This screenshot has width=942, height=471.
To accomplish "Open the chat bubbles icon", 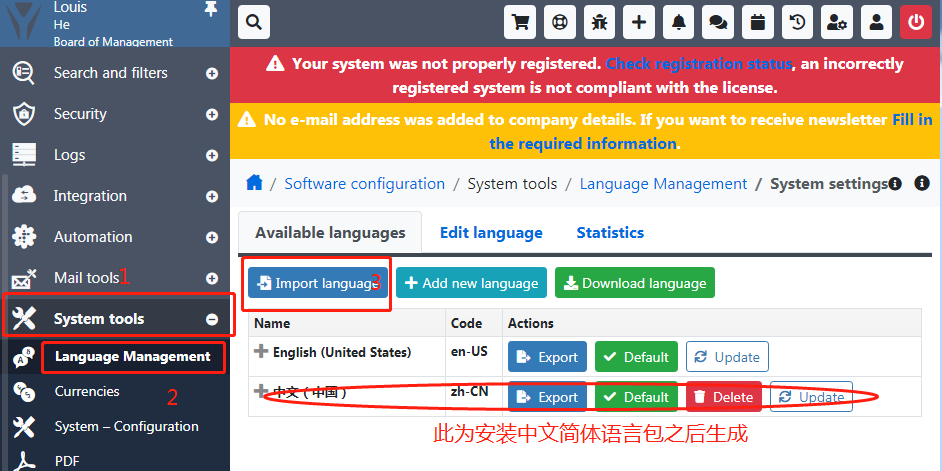I will (x=718, y=23).
